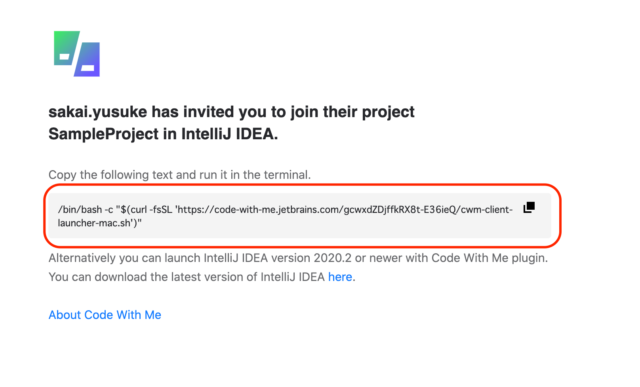Click the 'SampleProject' name in the heading

pos(103,134)
